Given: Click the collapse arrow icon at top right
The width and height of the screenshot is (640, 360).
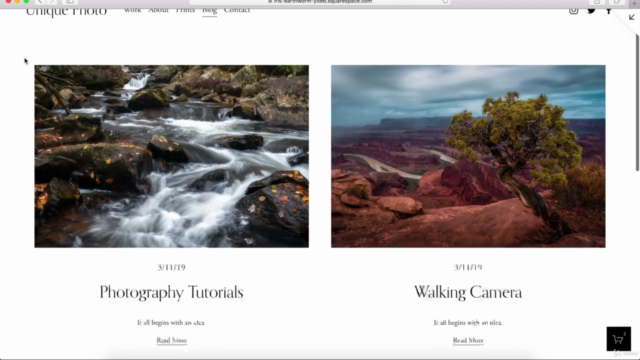Looking at the screenshot, I should (x=631, y=17).
